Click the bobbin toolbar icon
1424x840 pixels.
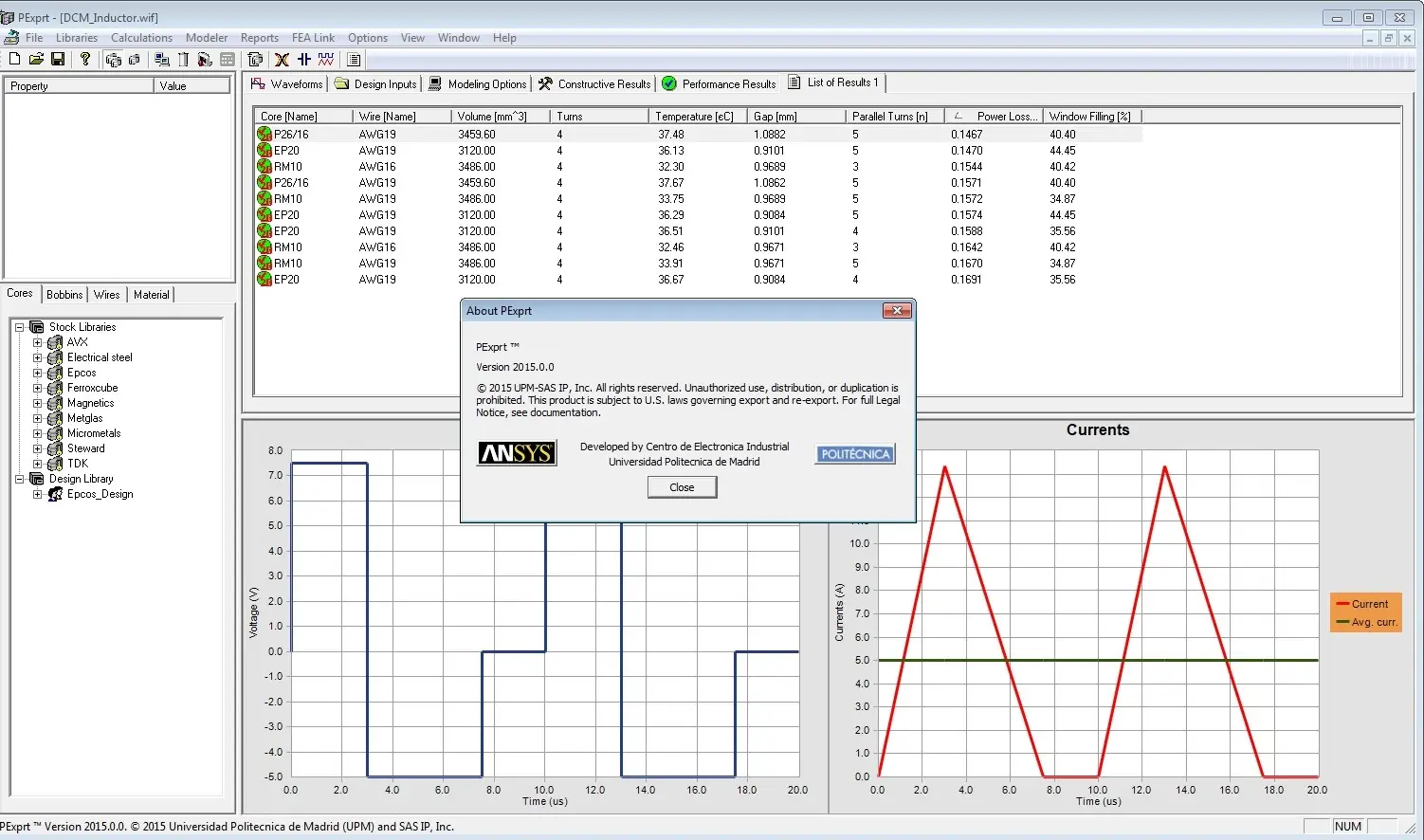click(183, 59)
